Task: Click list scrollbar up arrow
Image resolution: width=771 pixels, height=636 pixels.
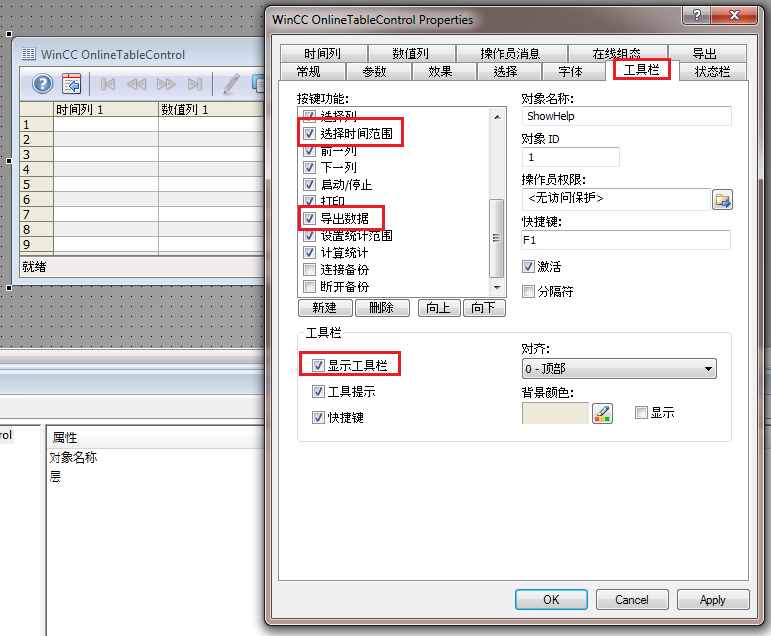Action: (x=497, y=117)
